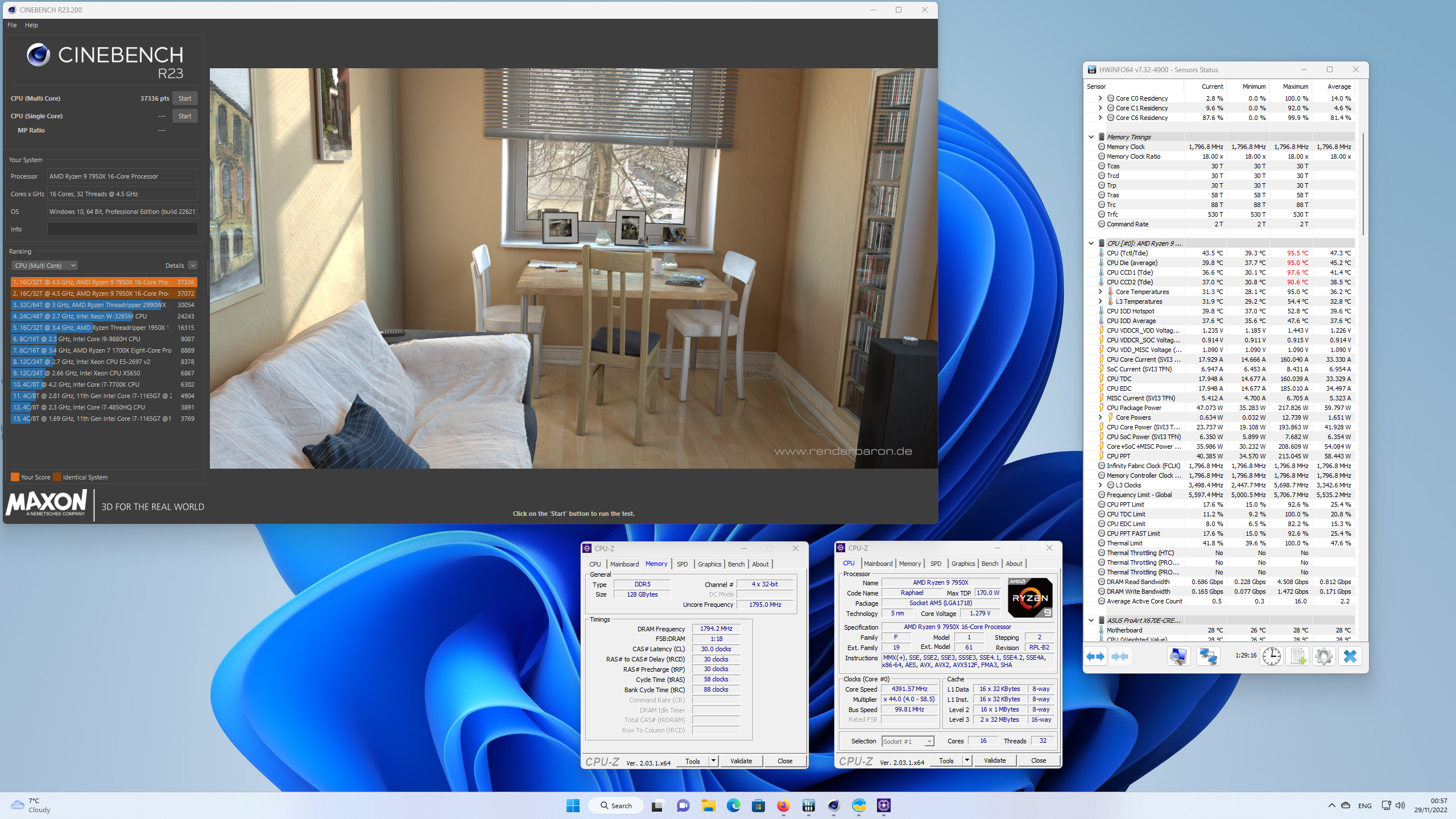Show hidden system tray icons chevron
The height and width of the screenshot is (819, 1456).
[x=1332, y=805]
